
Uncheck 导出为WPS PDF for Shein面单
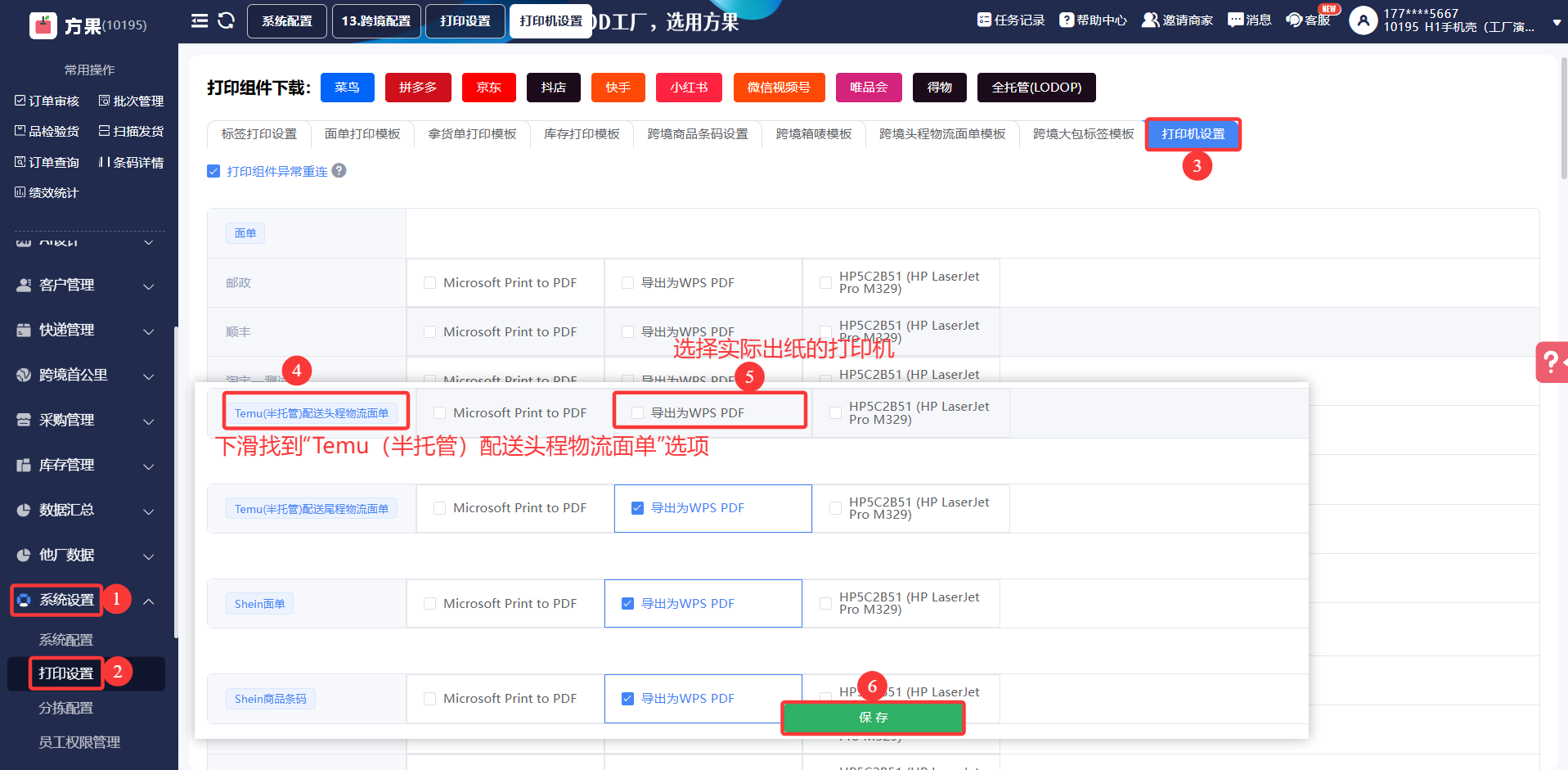[627, 604]
